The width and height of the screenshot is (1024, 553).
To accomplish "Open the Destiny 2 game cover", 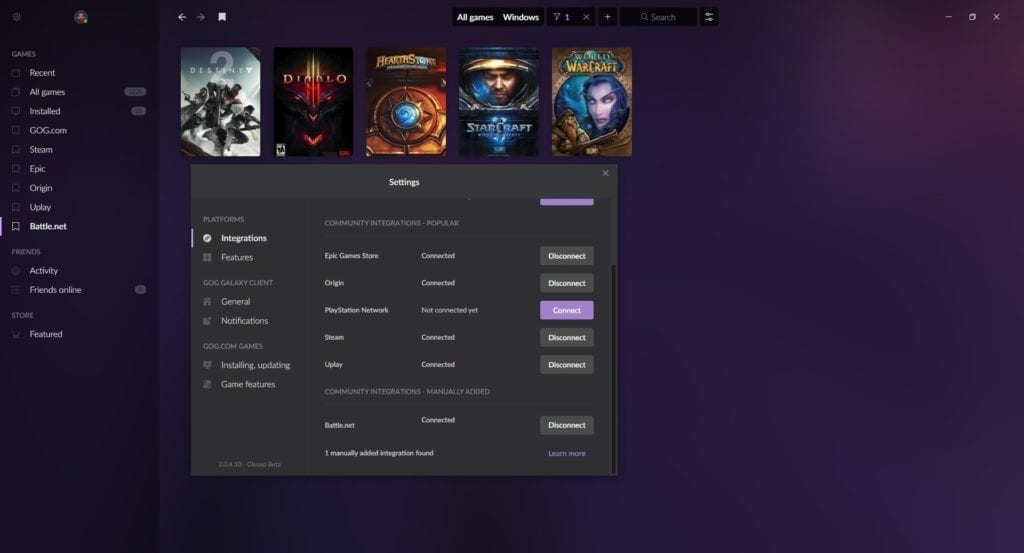I will tap(220, 102).
